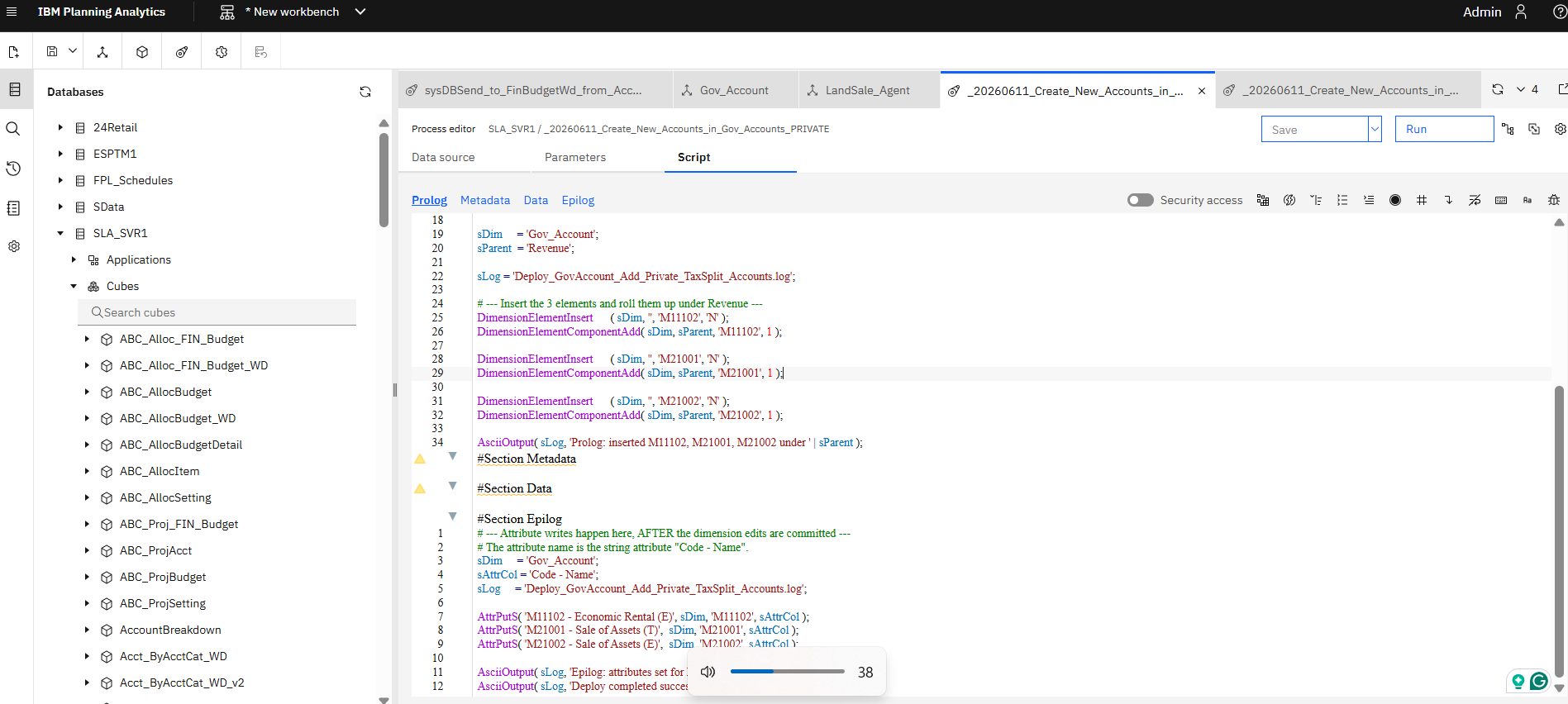Image resolution: width=1568 pixels, height=704 pixels.
Task: Jump to the Prolog section link
Action: (429, 200)
